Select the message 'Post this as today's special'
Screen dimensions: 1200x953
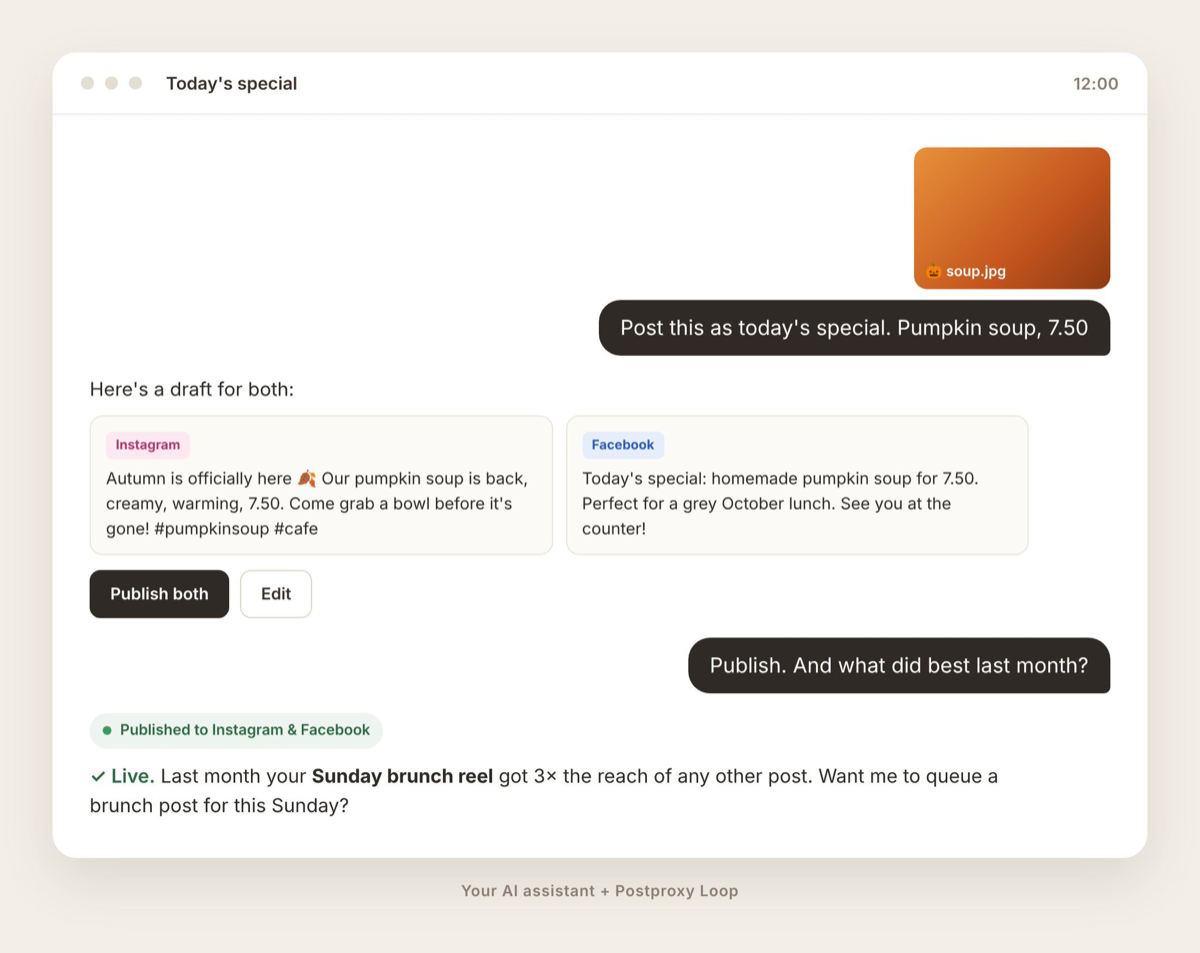(x=854, y=328)
